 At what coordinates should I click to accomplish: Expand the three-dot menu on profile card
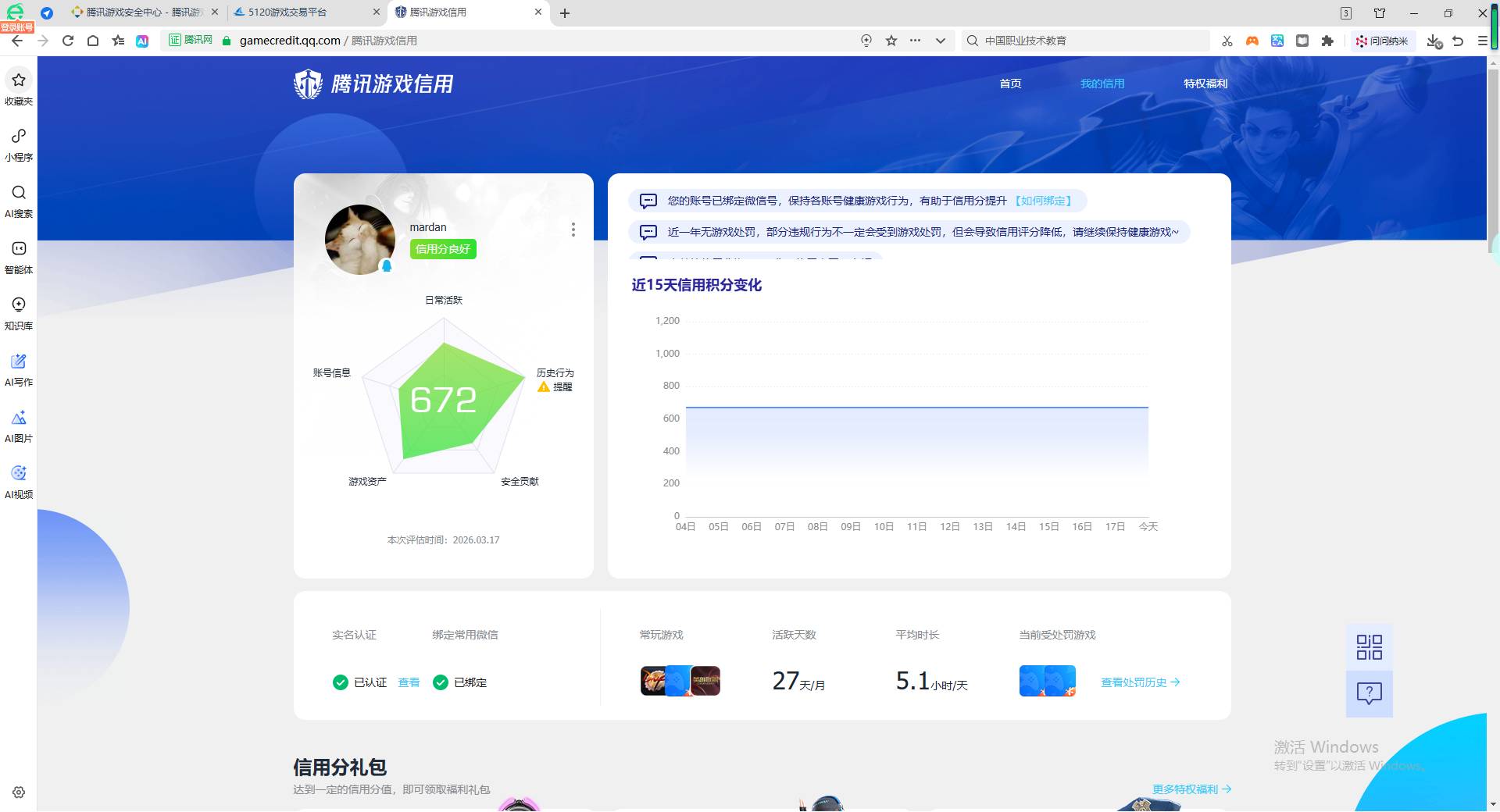573,230
